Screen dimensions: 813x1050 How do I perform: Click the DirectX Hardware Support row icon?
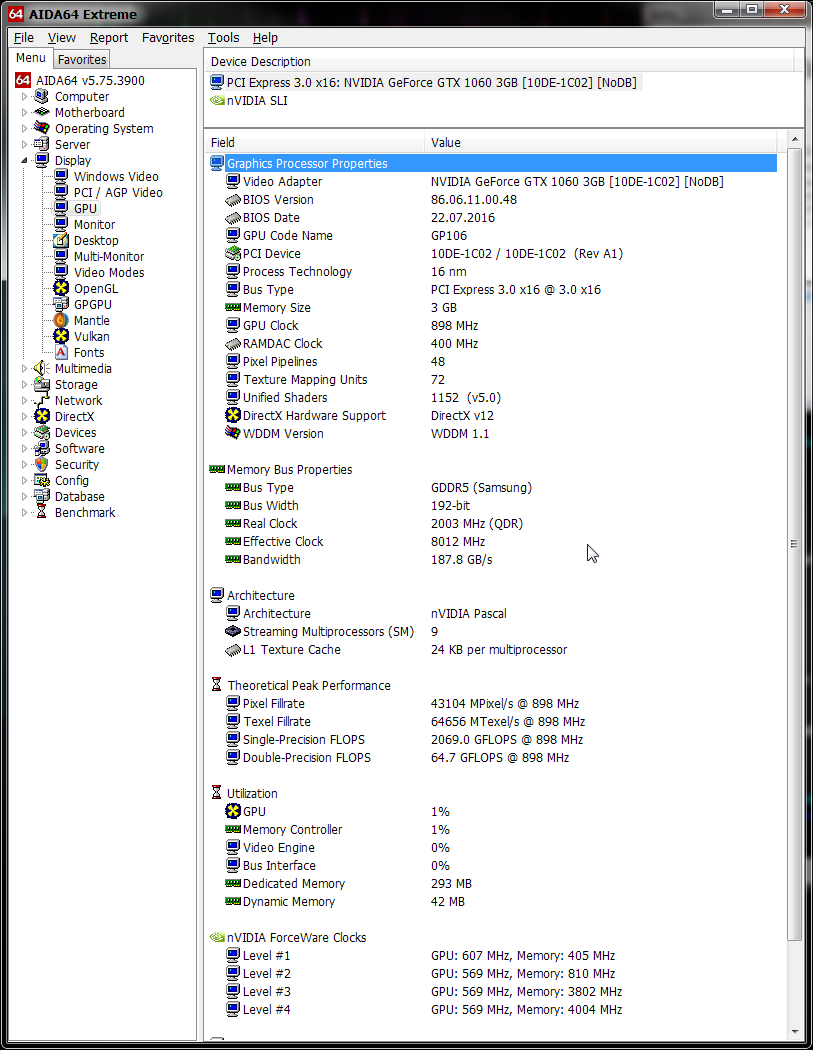click(x=233, y=415)
